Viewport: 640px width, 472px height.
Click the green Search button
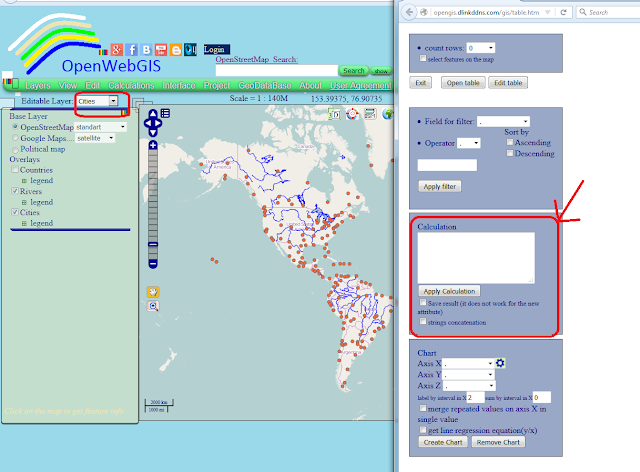(x=353, y=71)
